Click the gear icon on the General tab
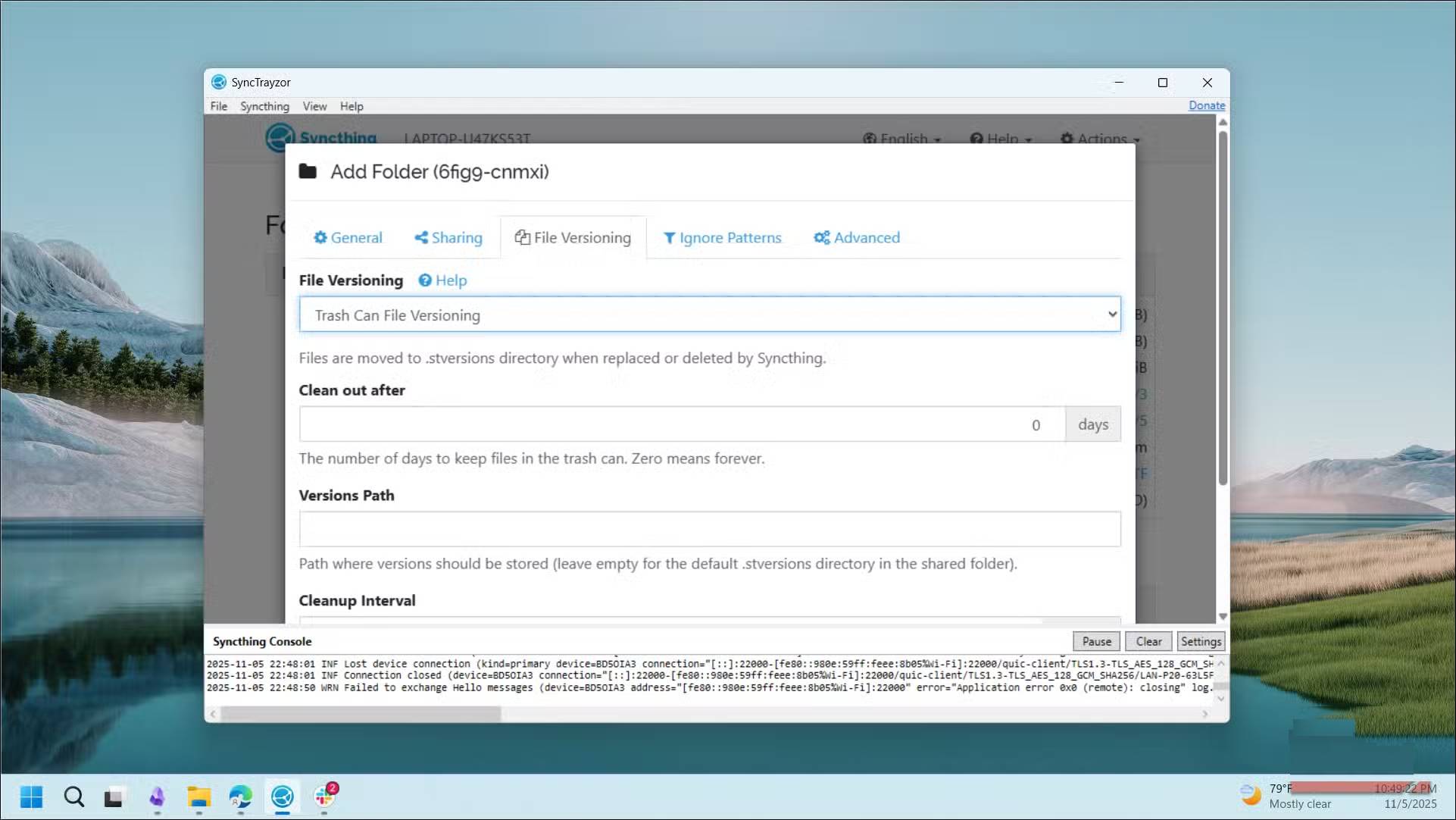This screenshot has height=820, width=1456. (x=320, y=237)
